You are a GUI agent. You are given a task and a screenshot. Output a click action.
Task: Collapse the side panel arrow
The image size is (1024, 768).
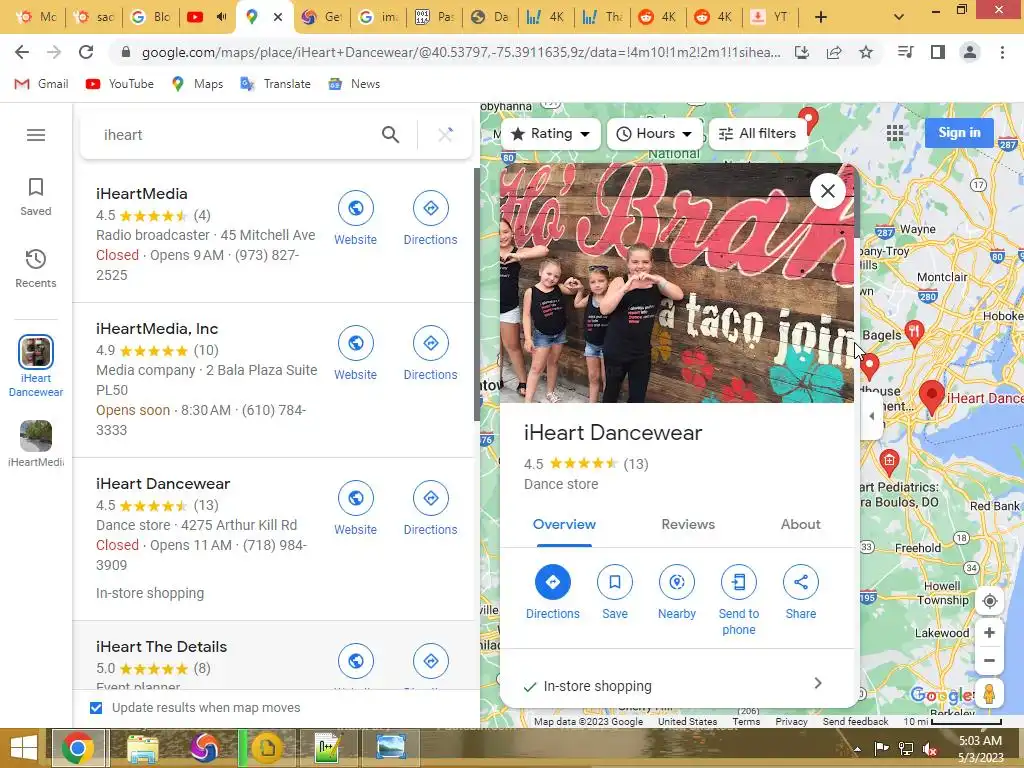(871, 415)
